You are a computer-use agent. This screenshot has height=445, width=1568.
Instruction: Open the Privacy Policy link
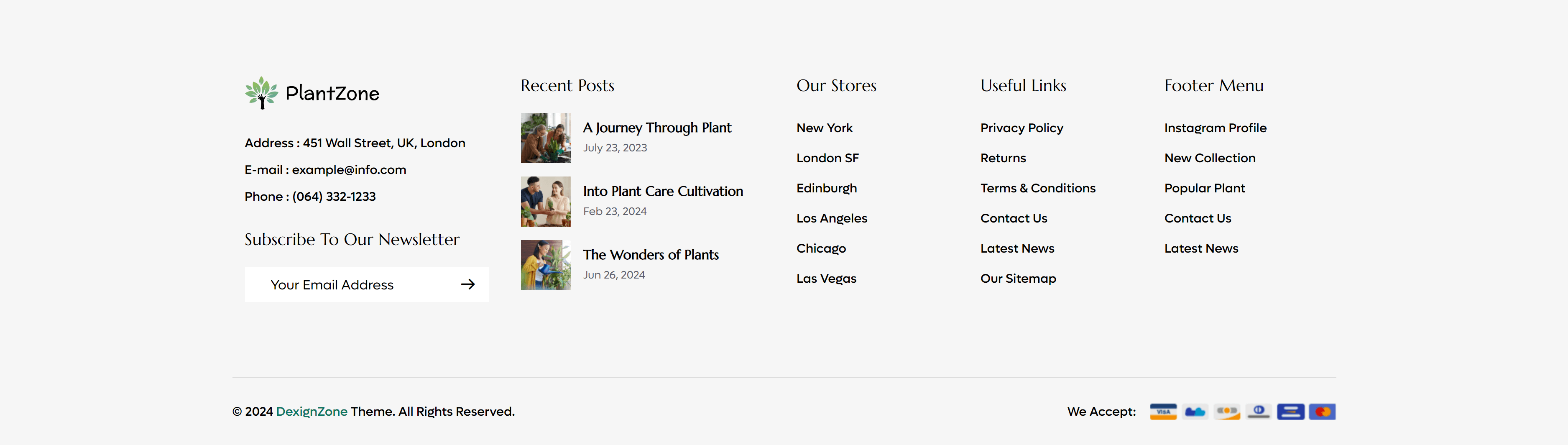[x=1021, y=128]
